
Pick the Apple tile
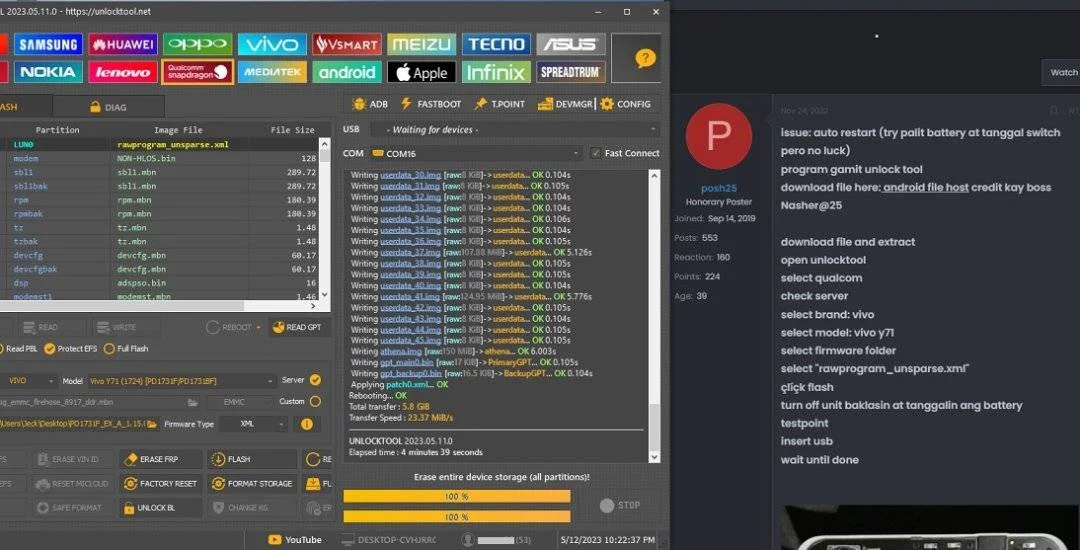422,72
